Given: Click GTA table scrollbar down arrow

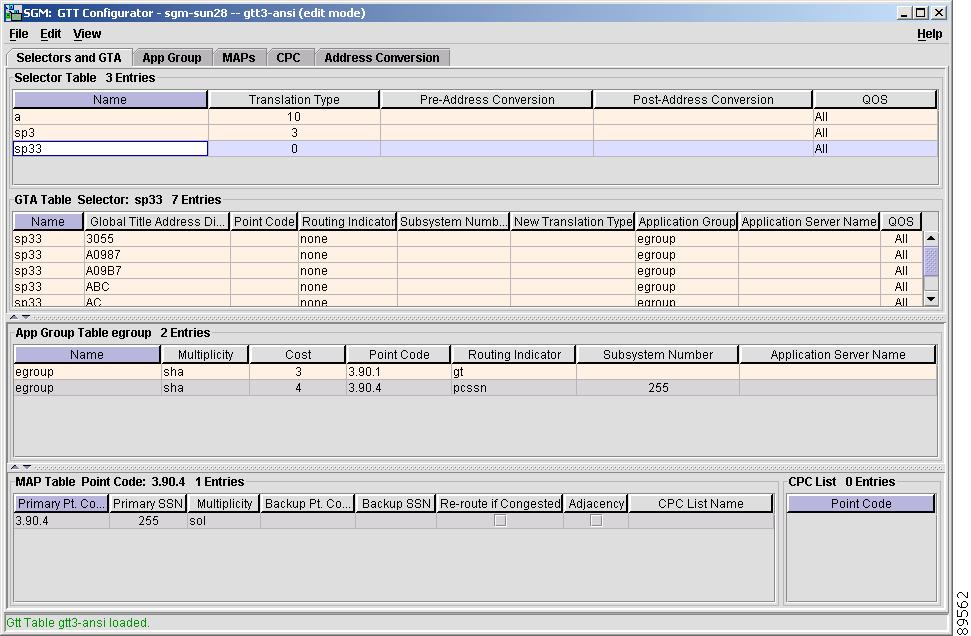Looking at the screenshot, I should 931,298.
